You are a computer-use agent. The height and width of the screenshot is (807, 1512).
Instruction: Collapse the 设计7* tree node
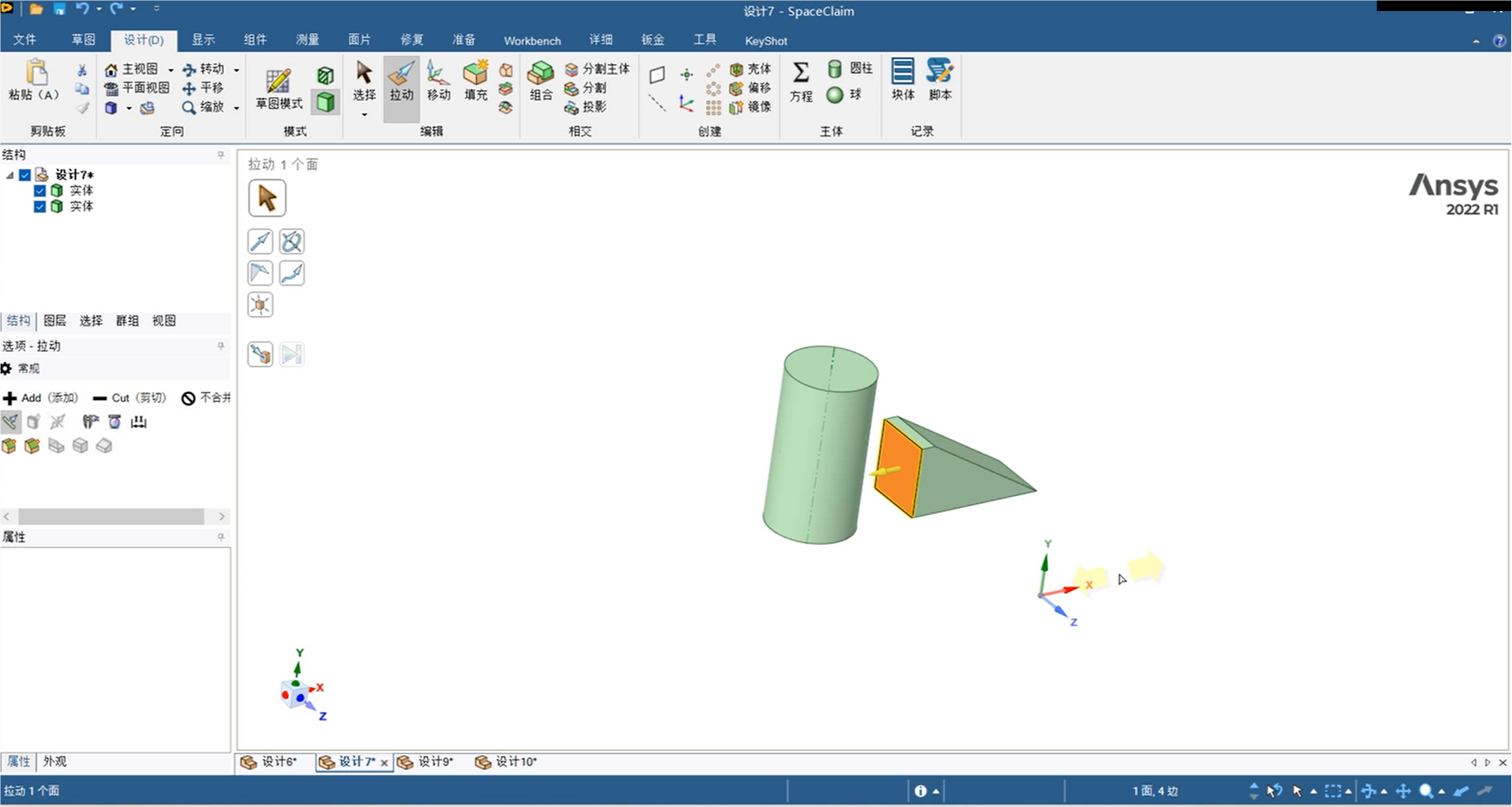(x=10, y=175)
